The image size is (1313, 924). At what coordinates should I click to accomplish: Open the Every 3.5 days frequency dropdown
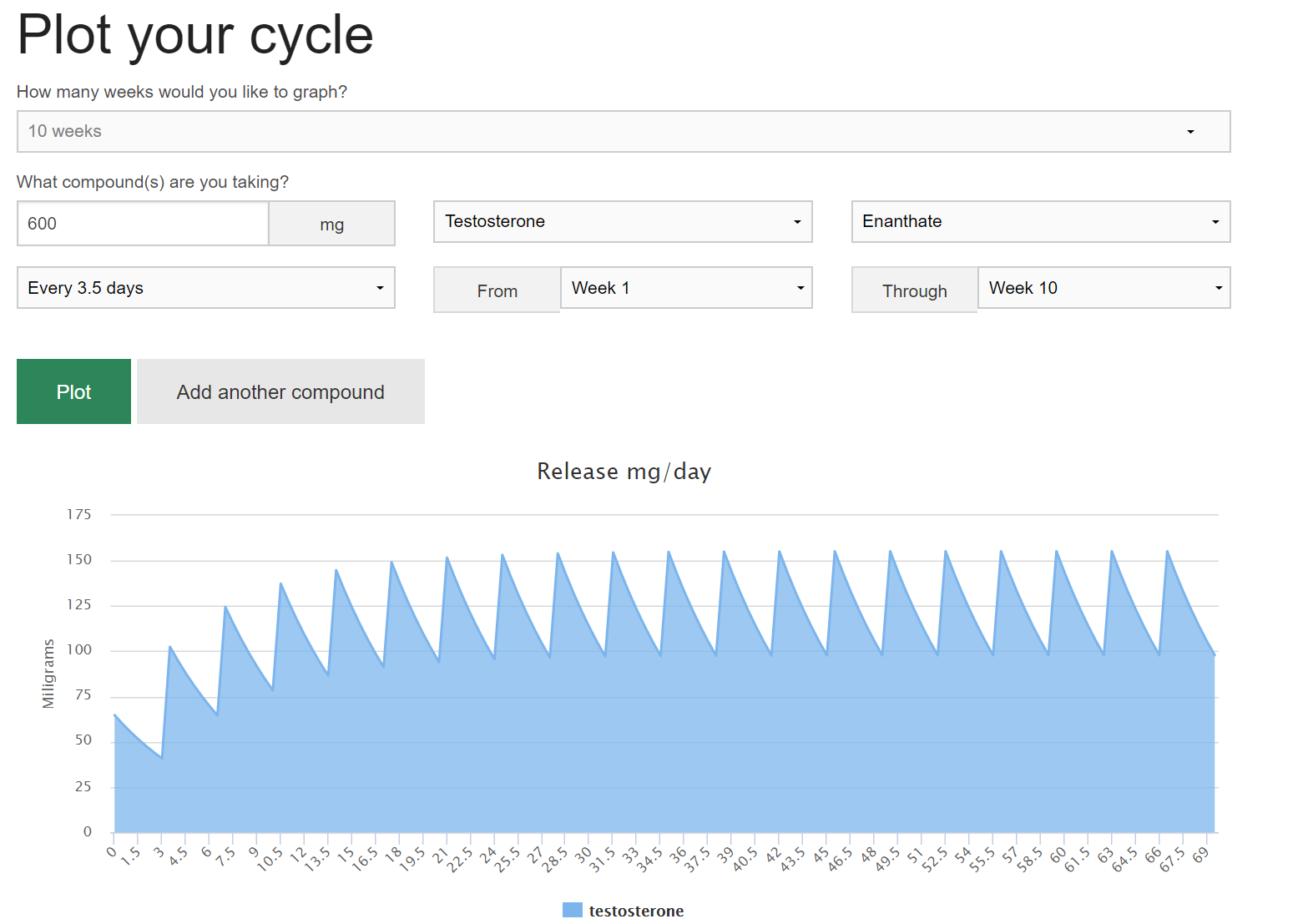pos(205,288)
